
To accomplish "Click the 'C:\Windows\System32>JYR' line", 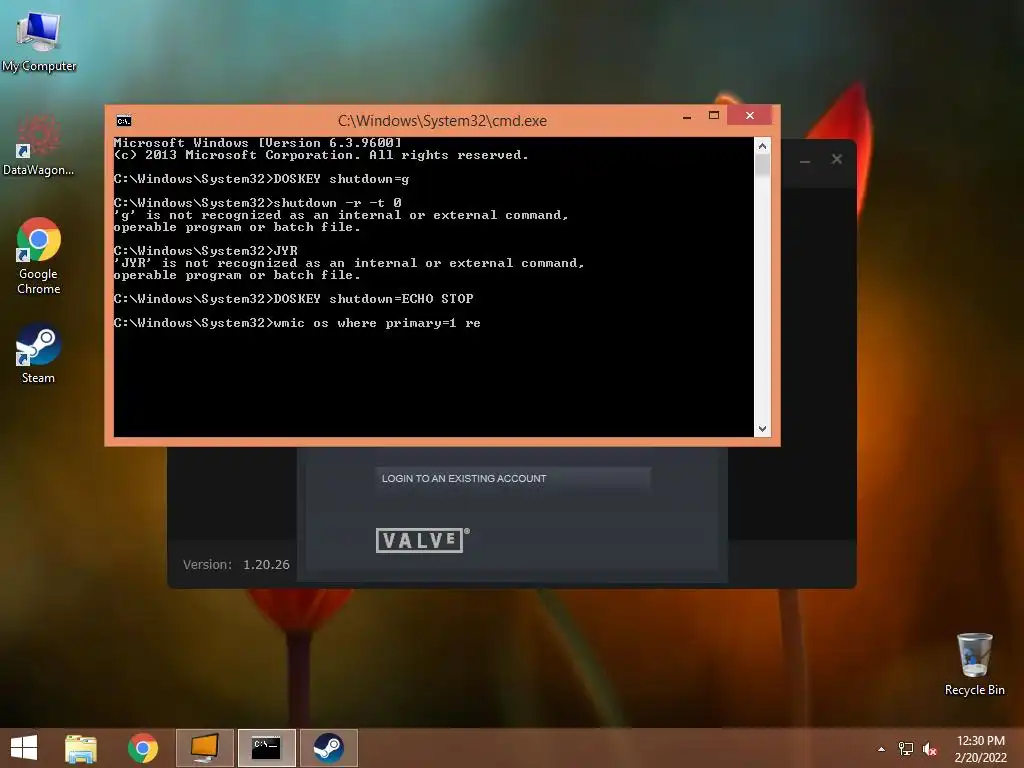I will (206, 251).
